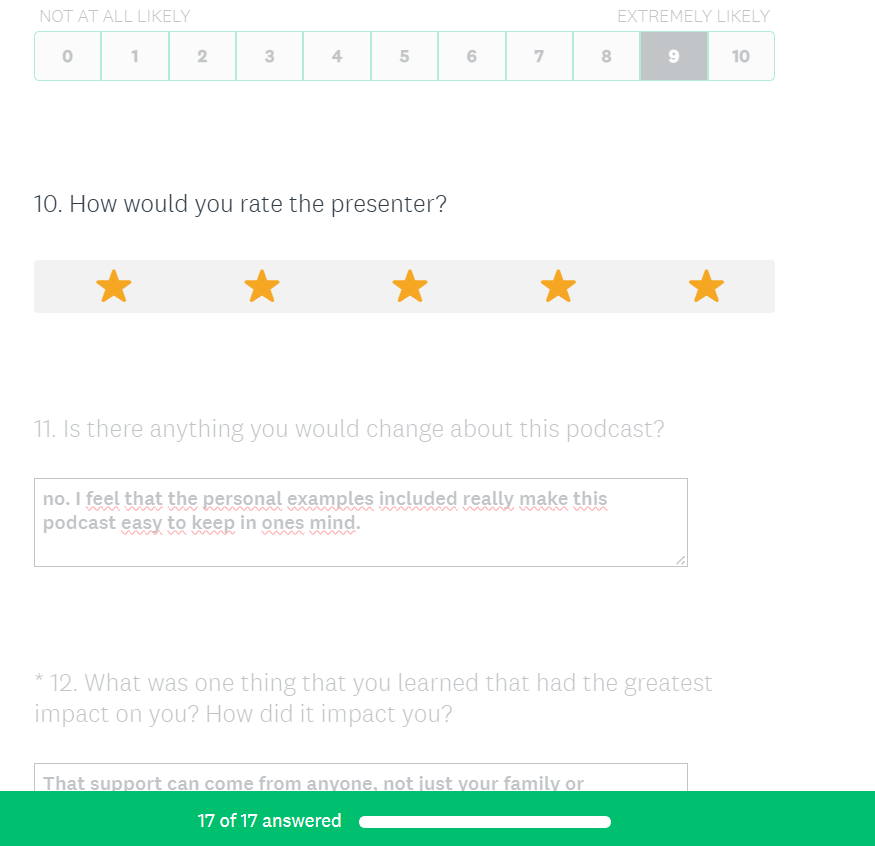Viewport: 875px width, 846px height.
Task: Give the presenter five stars
Action: pos(706,287)
